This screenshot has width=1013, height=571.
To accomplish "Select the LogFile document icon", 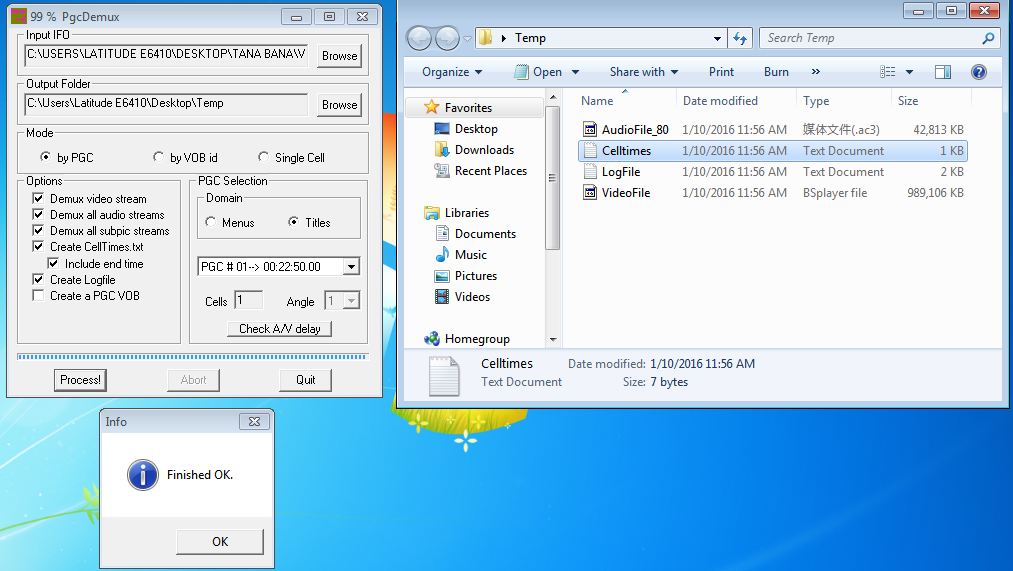I will point(590,172).
